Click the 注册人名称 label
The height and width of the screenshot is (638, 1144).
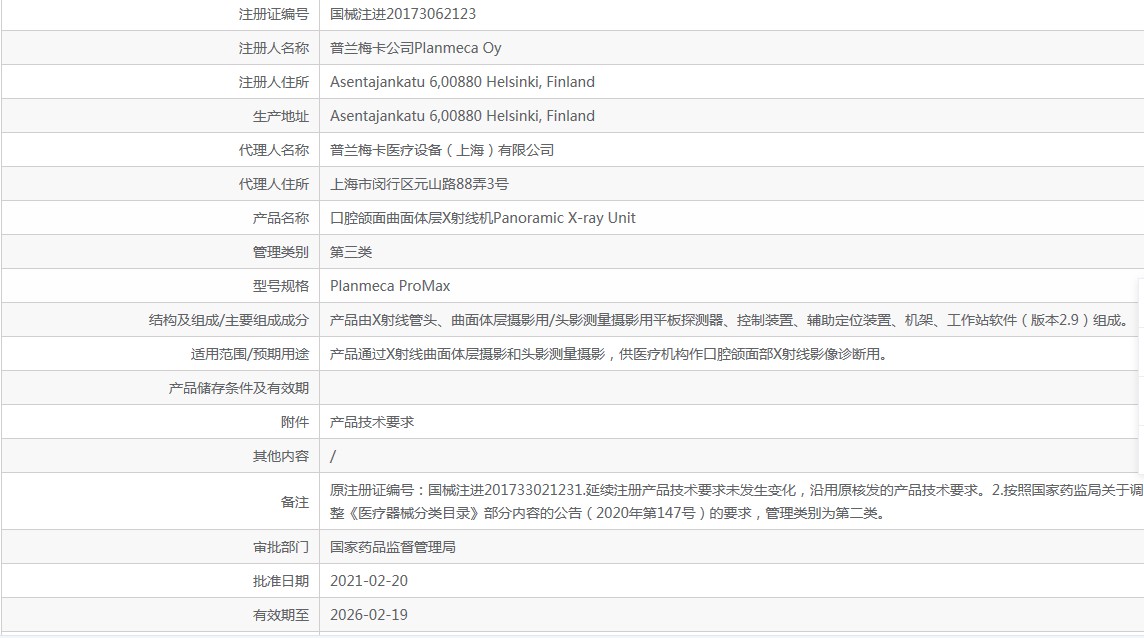274,48
